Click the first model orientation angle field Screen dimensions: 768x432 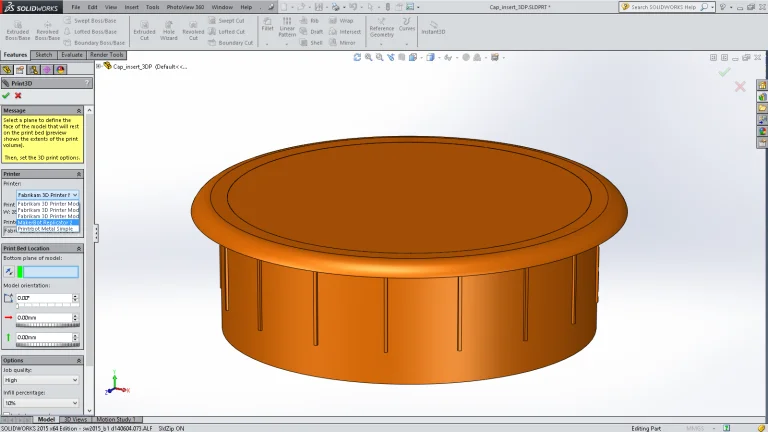pos(45,298)
